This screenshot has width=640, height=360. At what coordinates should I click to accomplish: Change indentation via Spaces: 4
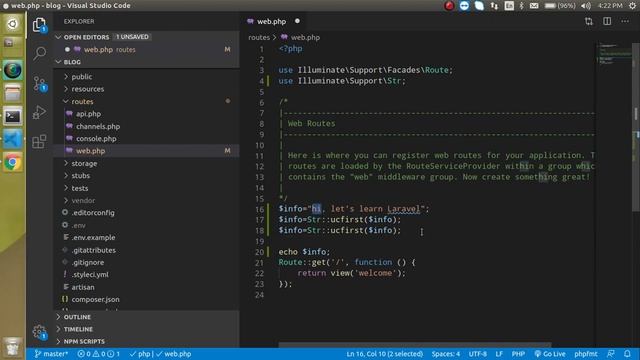pyautogui.click(x=446, y=354)
